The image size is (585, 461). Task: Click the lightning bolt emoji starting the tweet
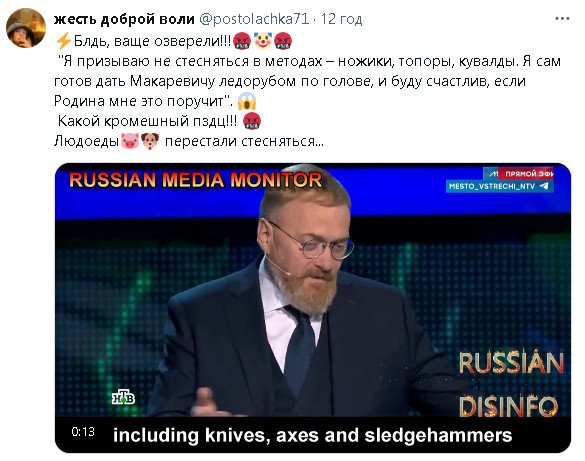click(x=63, y=41)
